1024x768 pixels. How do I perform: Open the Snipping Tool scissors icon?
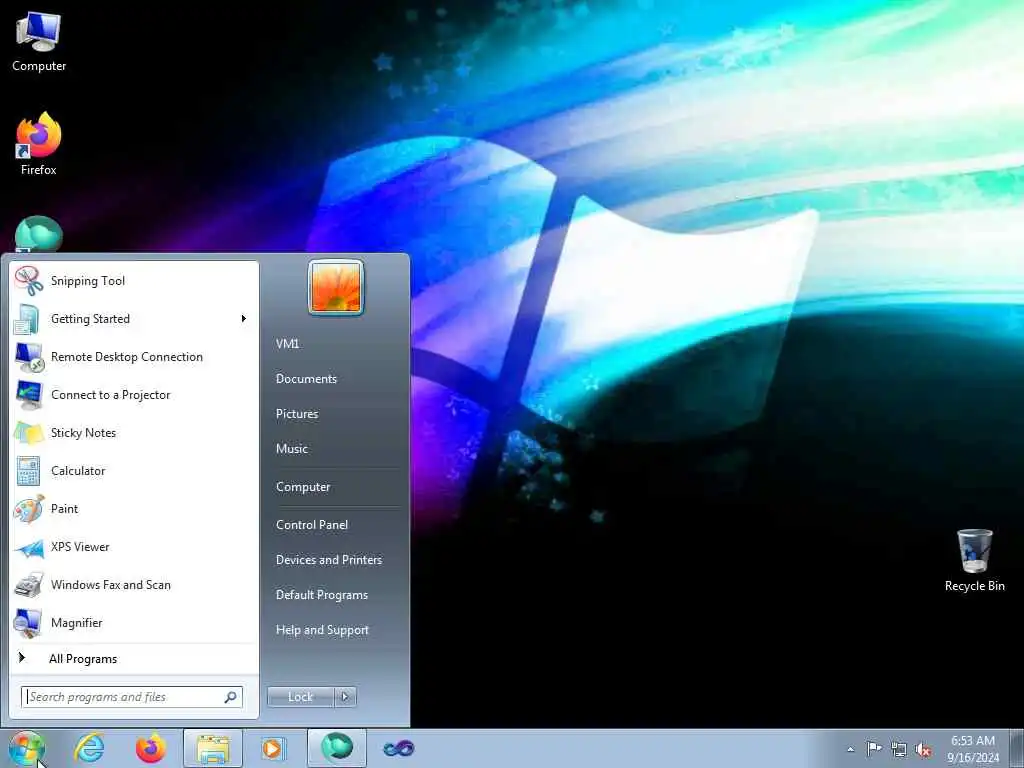[29, 281]
